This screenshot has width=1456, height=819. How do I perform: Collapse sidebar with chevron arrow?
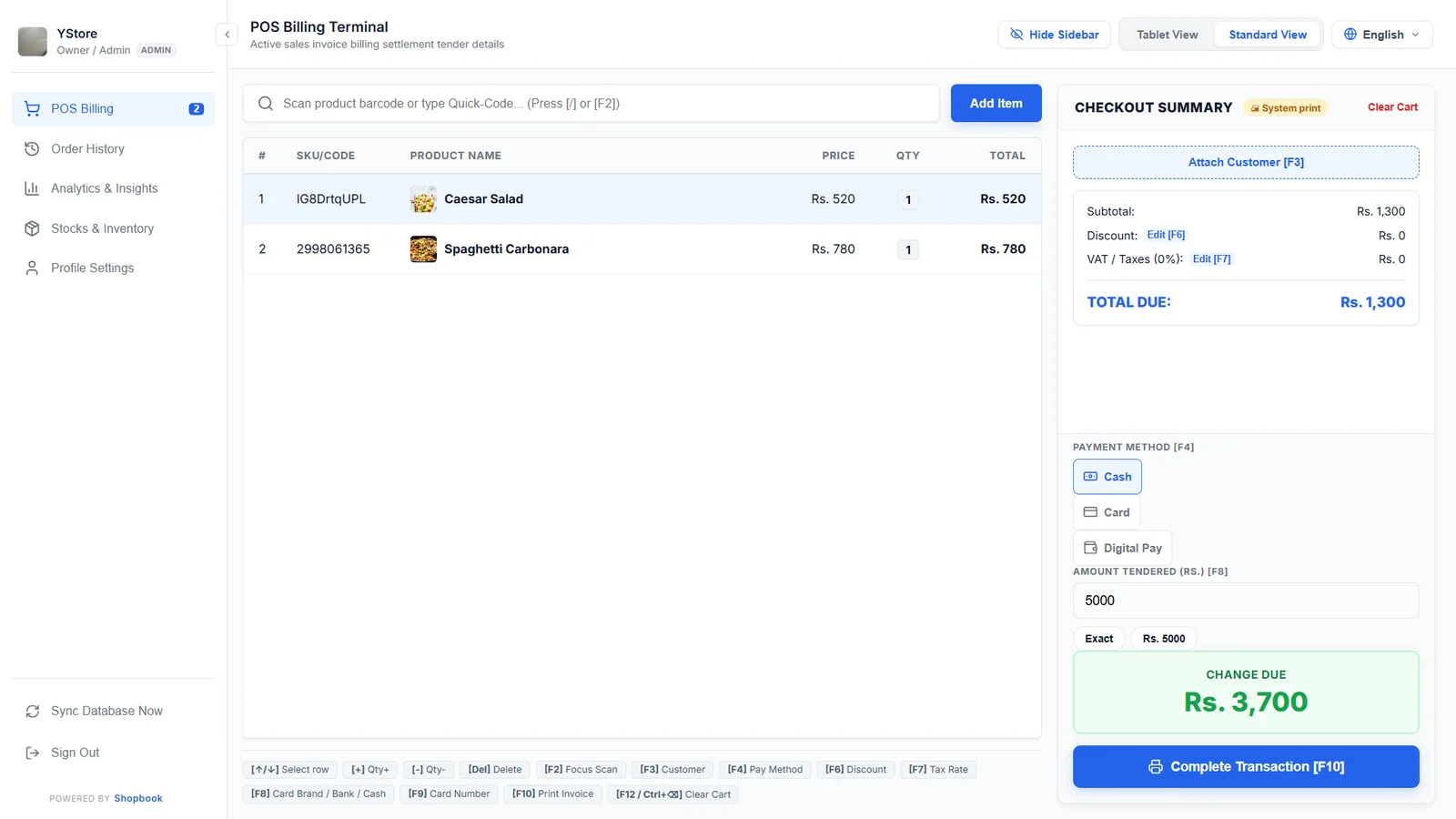coord(227,35)
